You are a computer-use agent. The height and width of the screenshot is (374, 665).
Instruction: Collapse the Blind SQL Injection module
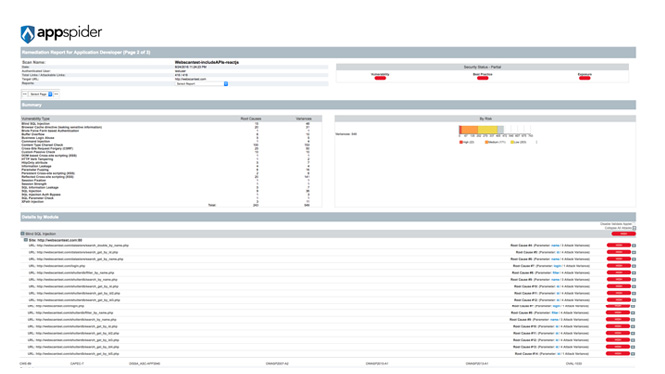22,234
